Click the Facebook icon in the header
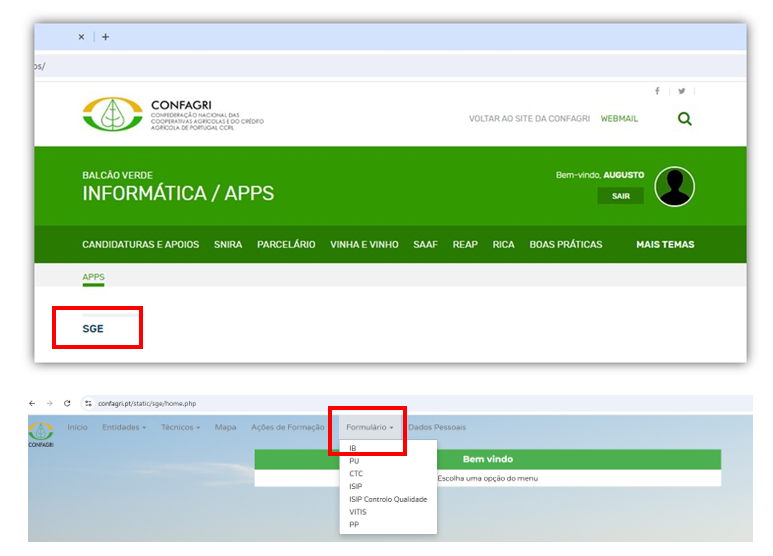773x556 pixels. click(657, 91)
